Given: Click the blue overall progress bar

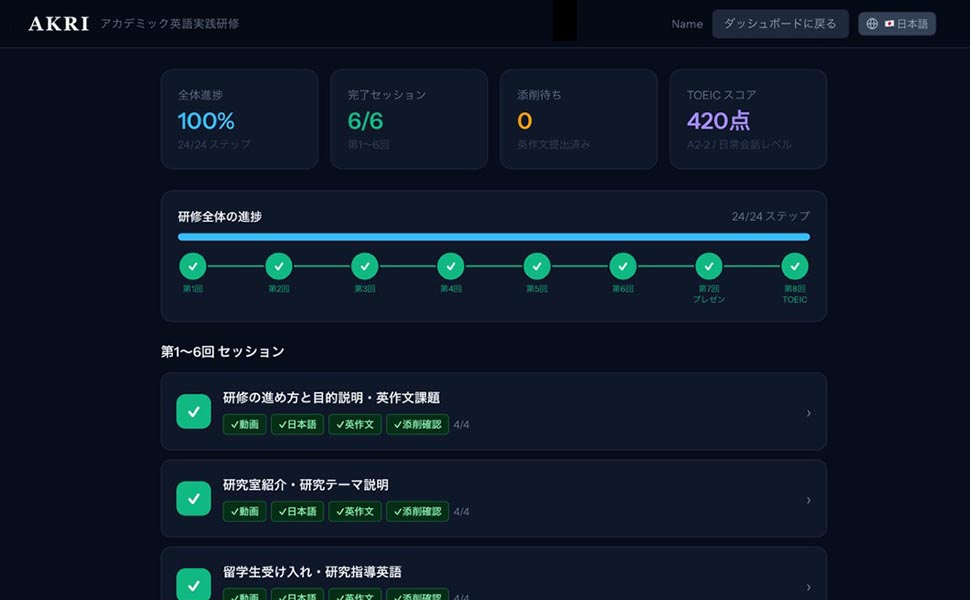Looking at the screenshot, I should tap(494, 237).
